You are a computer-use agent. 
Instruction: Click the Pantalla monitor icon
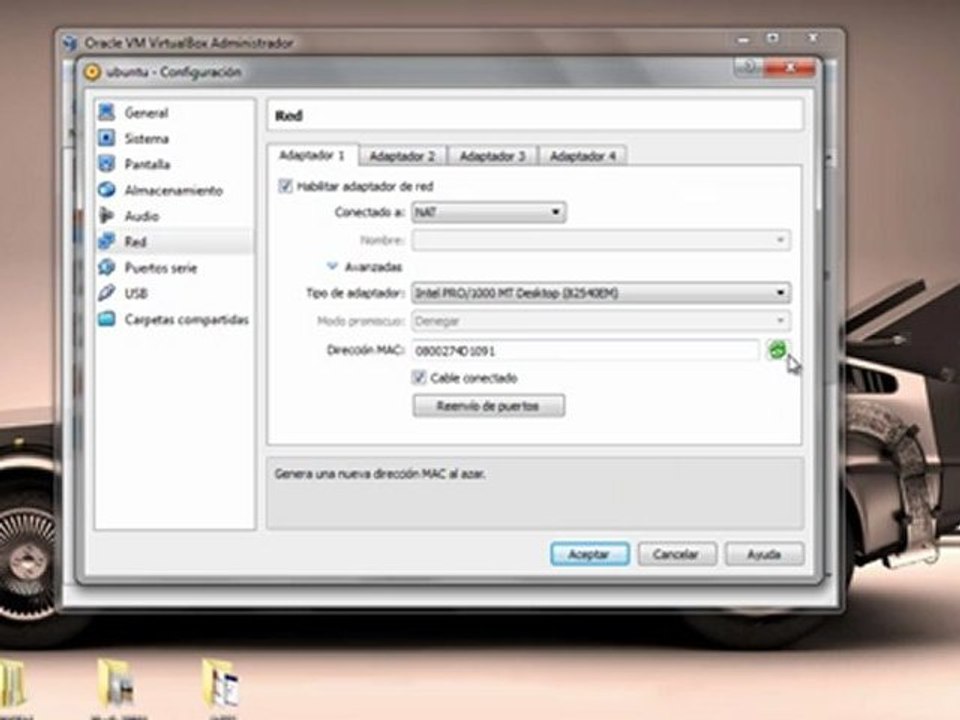click(x=107, y=163)
